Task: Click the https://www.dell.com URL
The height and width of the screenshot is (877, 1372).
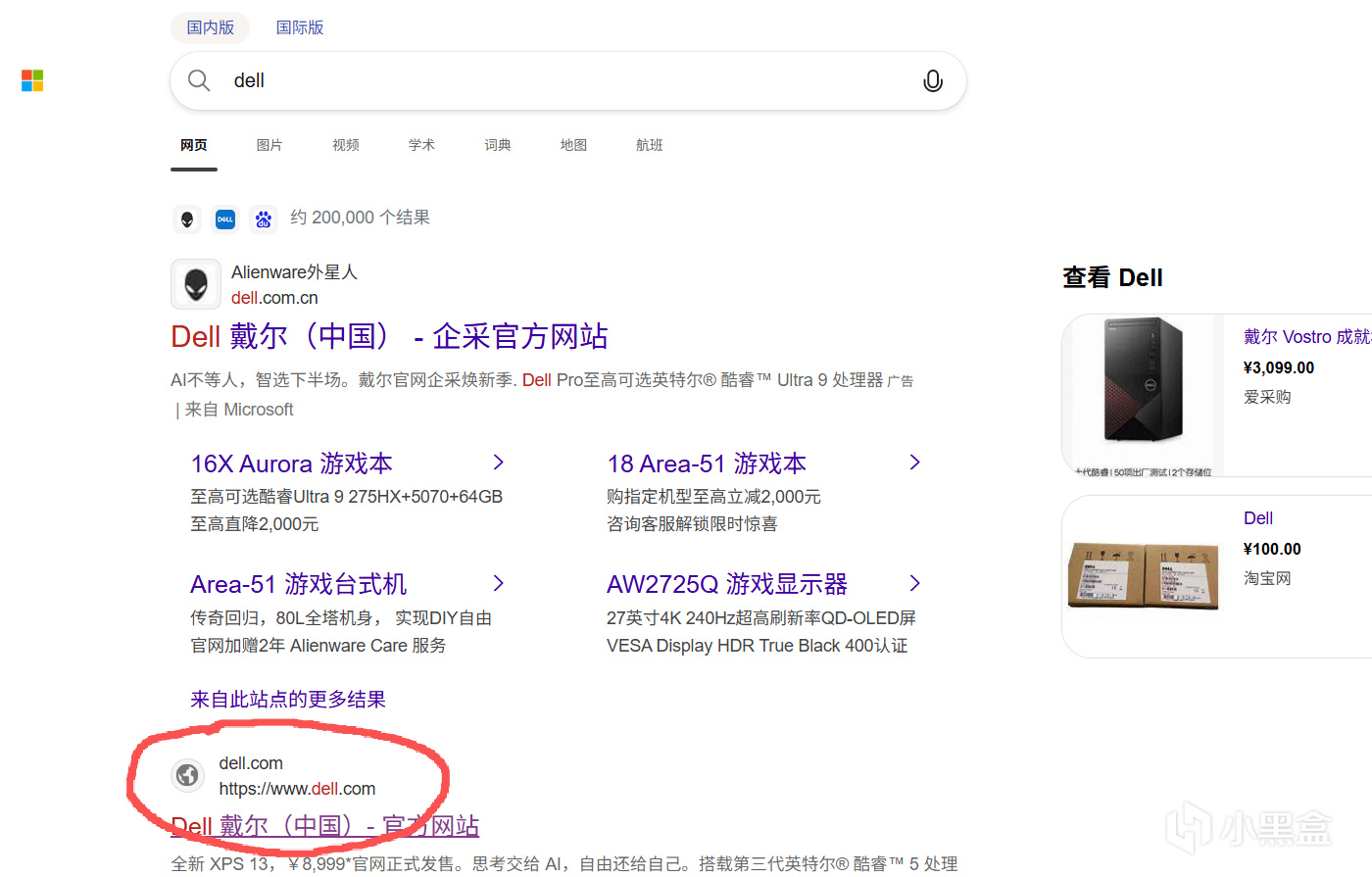Action: click(297, 789)
